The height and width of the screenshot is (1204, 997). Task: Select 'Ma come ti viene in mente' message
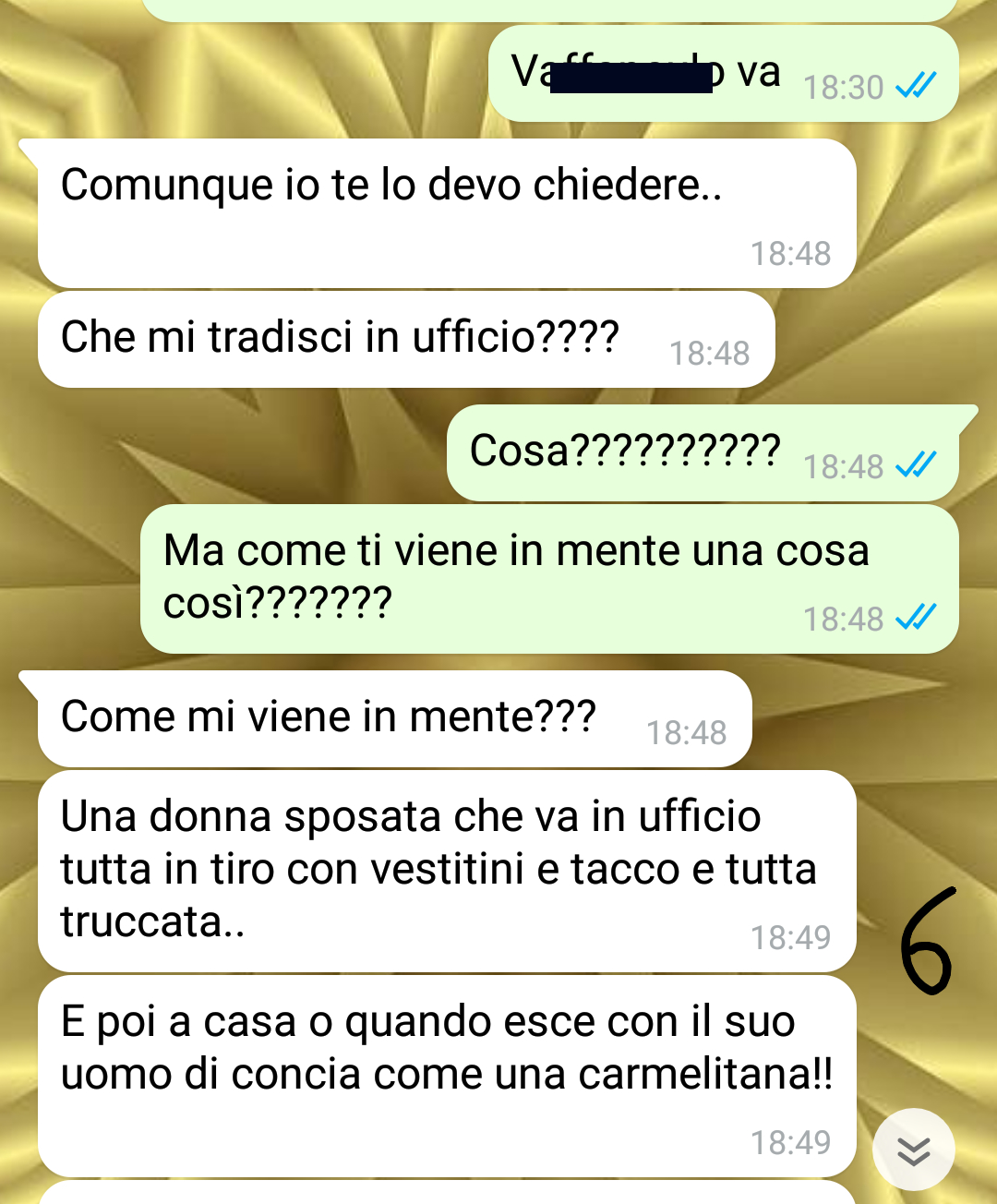click(x=549, y=579)
